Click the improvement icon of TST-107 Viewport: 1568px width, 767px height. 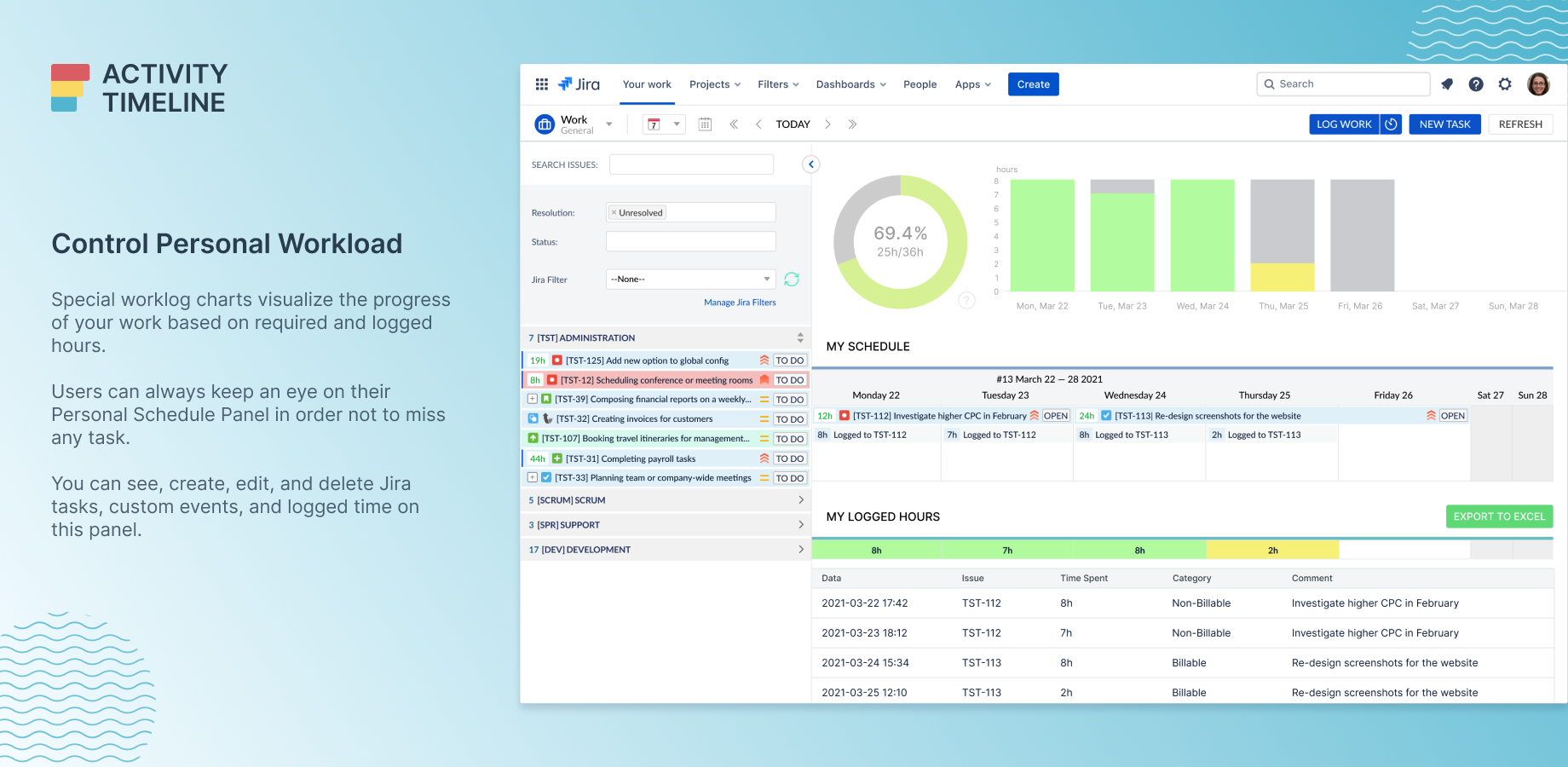point(533,438)
